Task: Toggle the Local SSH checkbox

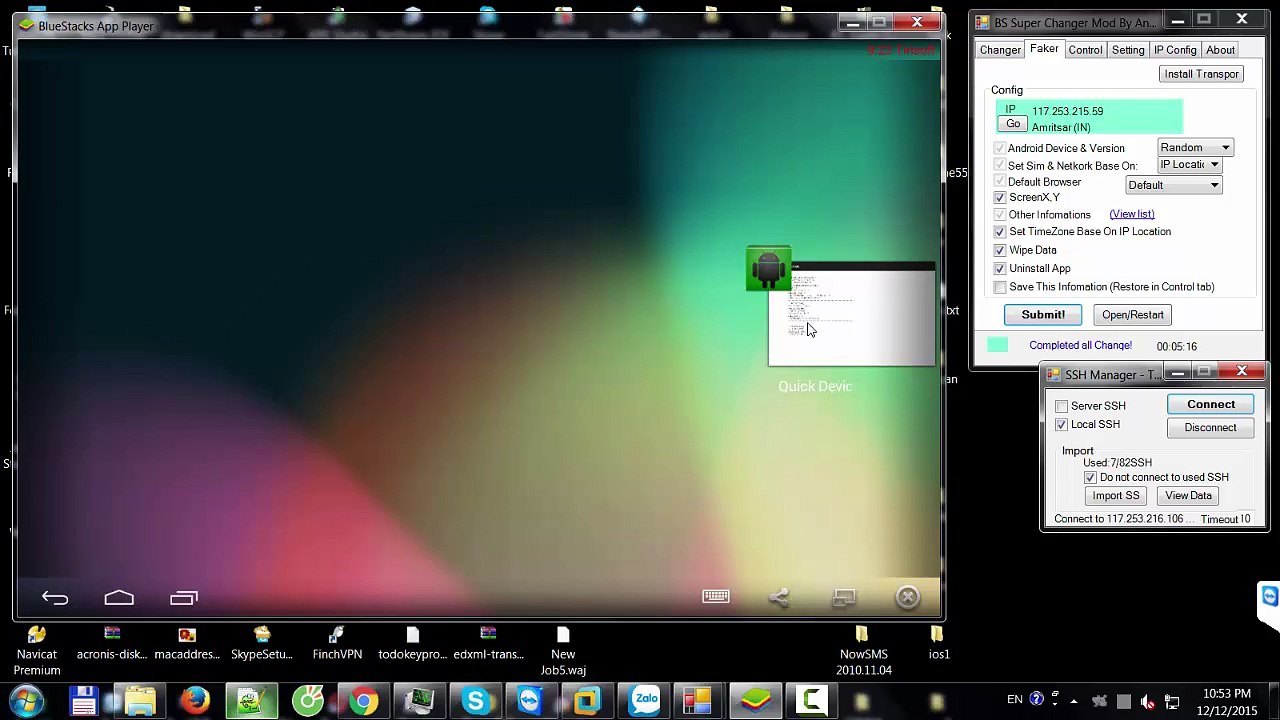Action: click(x=1062, y=425)
